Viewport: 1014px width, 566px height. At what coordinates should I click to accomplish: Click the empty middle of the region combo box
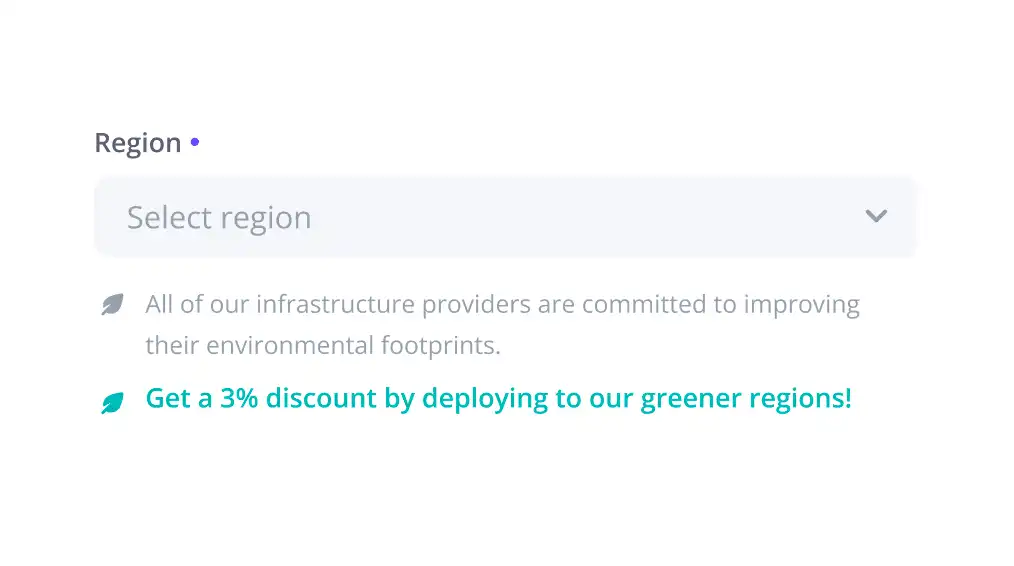pos(582,217)
